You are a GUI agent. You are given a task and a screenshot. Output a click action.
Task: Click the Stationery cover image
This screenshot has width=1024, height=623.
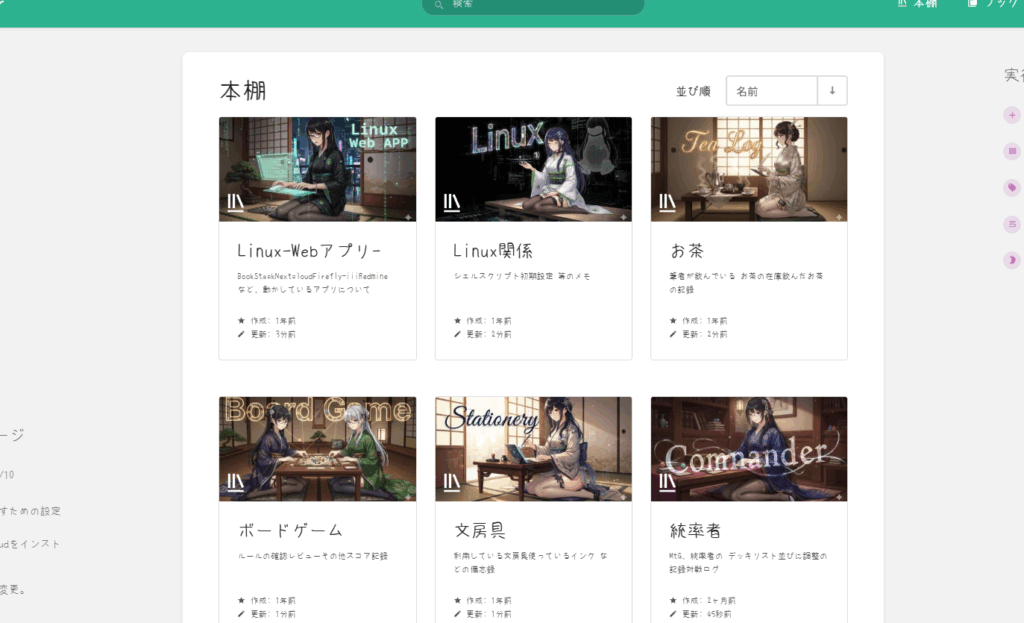pos(533,448)
